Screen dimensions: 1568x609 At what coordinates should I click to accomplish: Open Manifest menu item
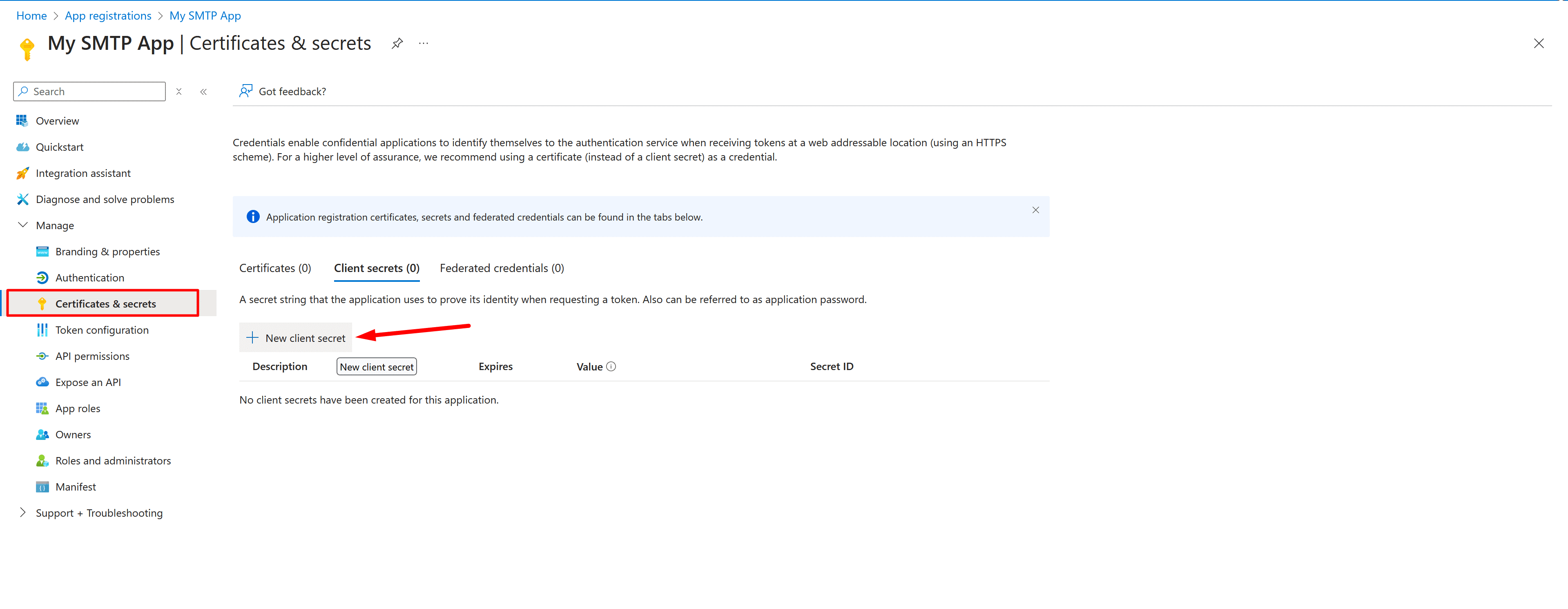[x=76, y=486]
